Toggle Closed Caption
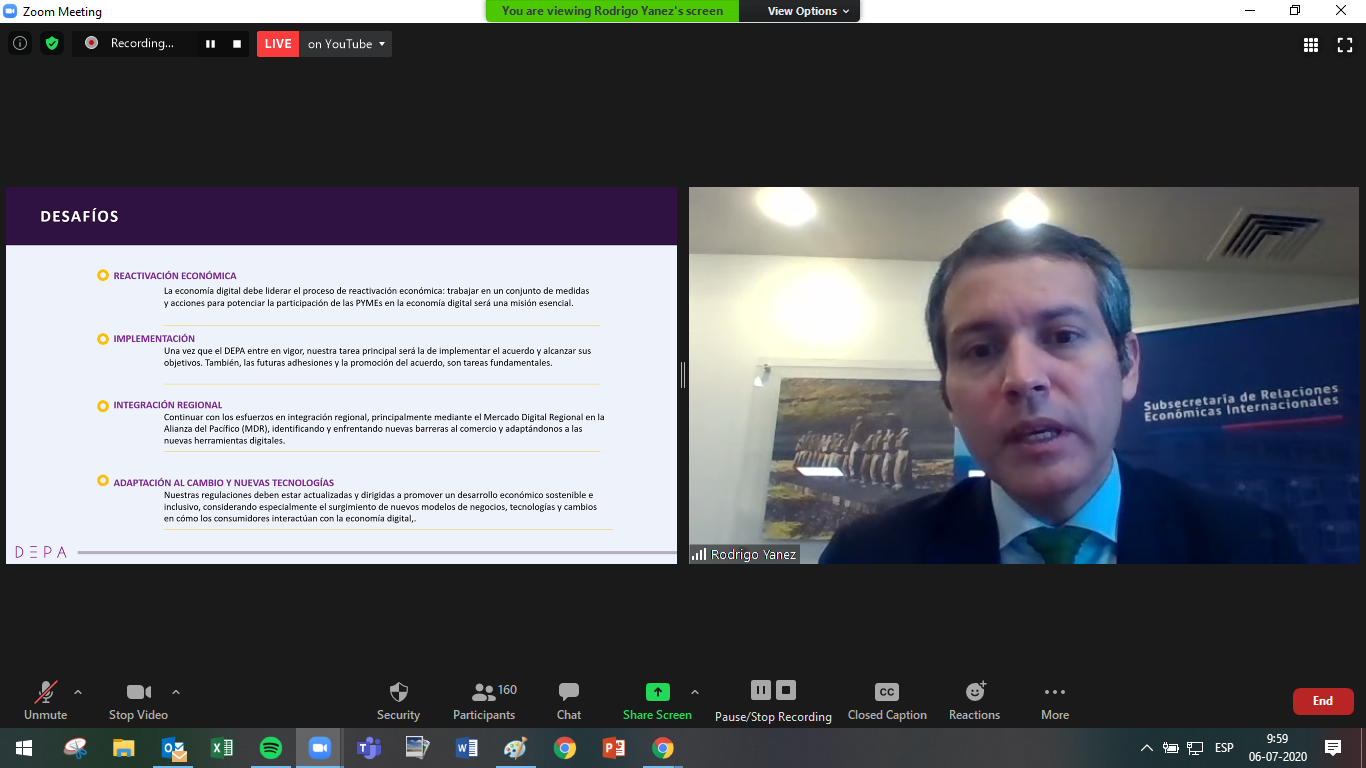 pos(886,700)
